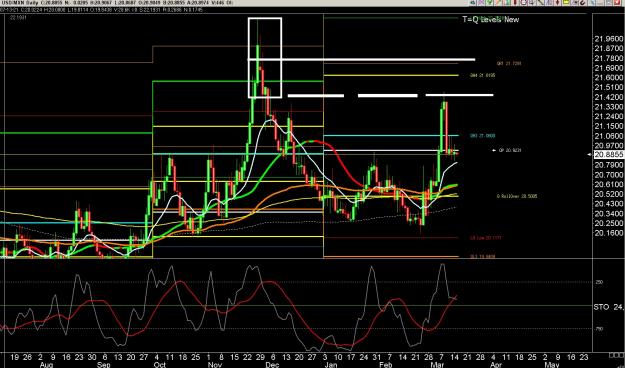Pick the 20.1600 price axis label
This screenshot has width=625, height=368.
pyautogui.click(x=609, y=232)
